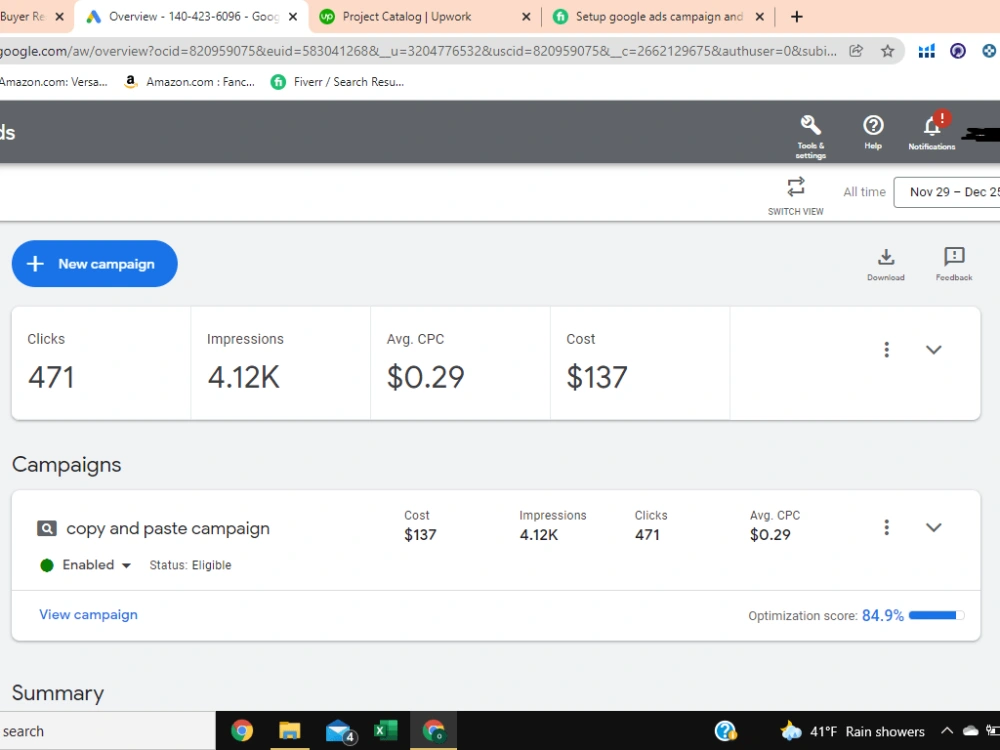The image size is (1000, 750).
Task: Click New campaign button
Action: pos(94,263)
